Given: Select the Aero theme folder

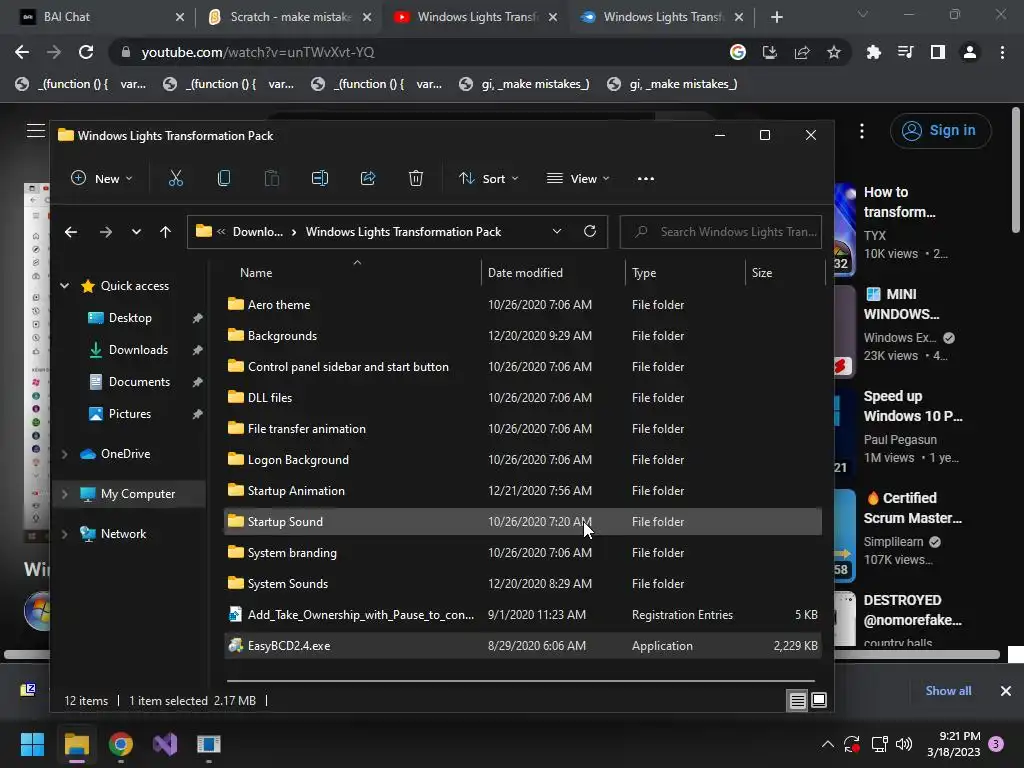Looking at the screenshot, I should pyautogui.click(x=522, y=305).
